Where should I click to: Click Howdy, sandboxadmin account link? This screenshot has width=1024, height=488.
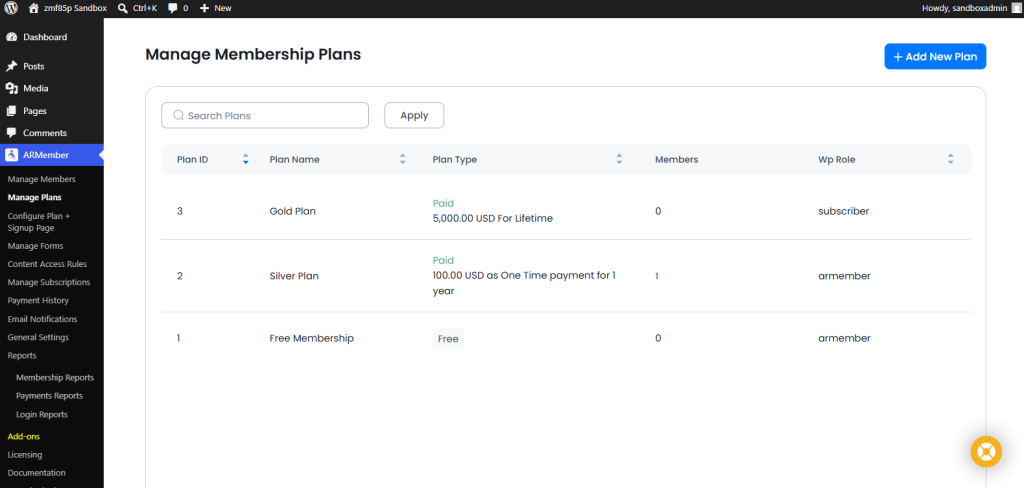964,8
